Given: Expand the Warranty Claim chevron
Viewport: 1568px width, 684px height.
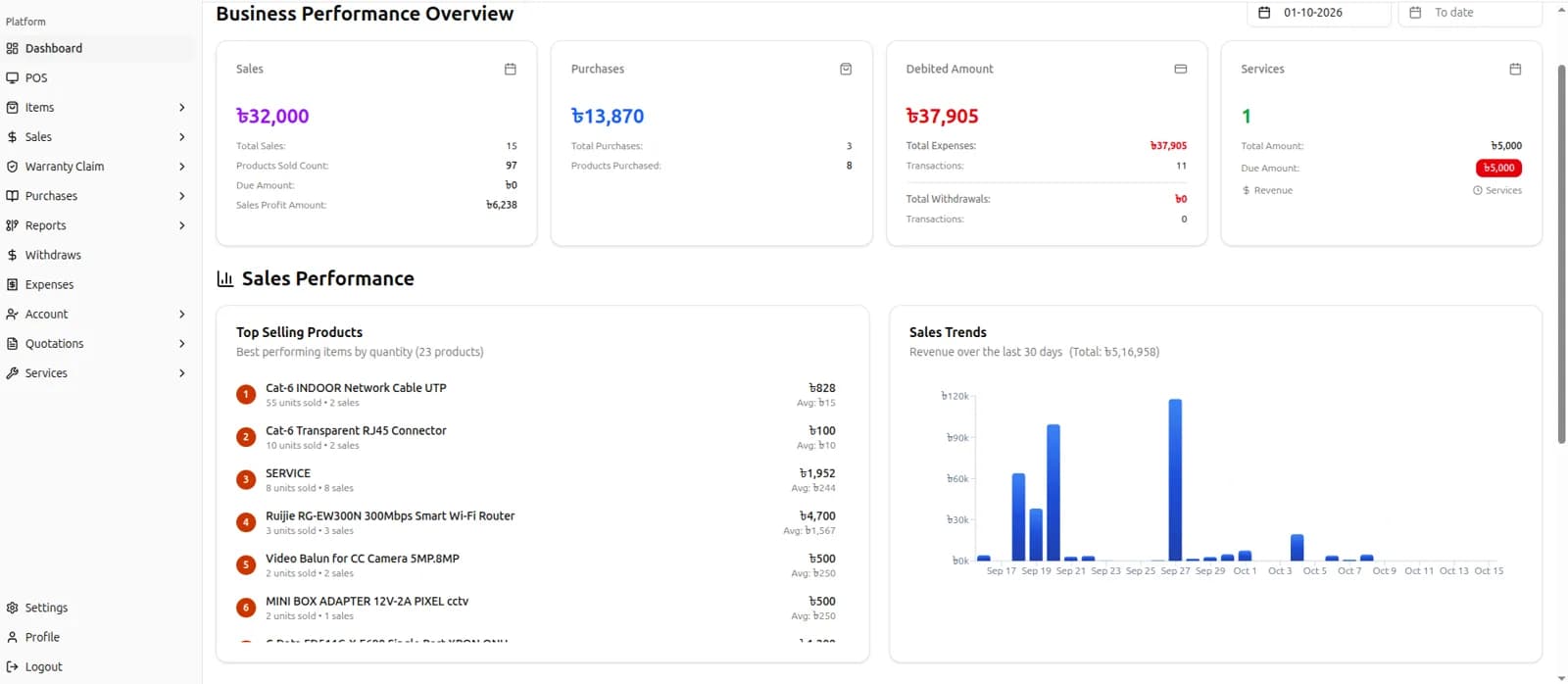Looking at the screenshot, I should 182,167.
